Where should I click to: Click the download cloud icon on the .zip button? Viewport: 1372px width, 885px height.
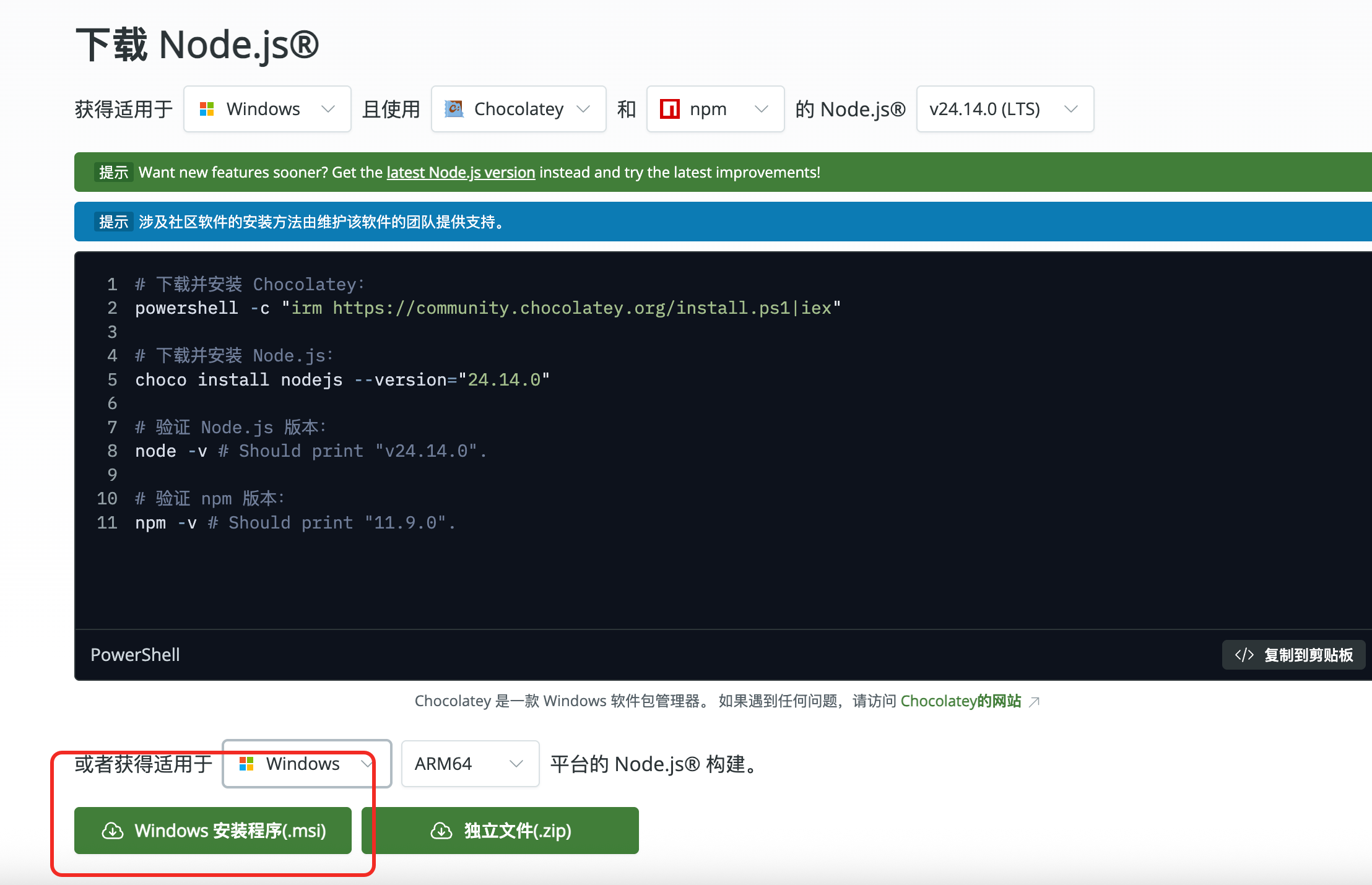pyautogui.click(x=441, y=831)
